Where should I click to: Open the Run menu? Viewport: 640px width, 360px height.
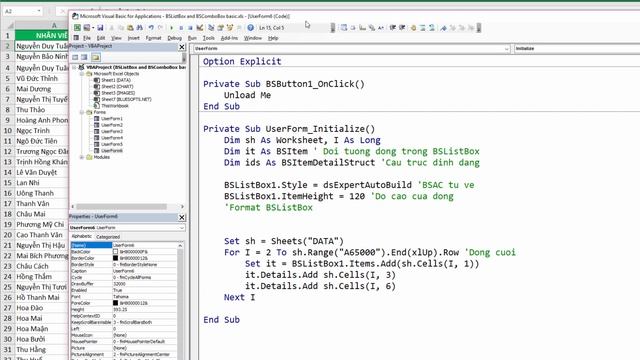click(x=192, y=38)
